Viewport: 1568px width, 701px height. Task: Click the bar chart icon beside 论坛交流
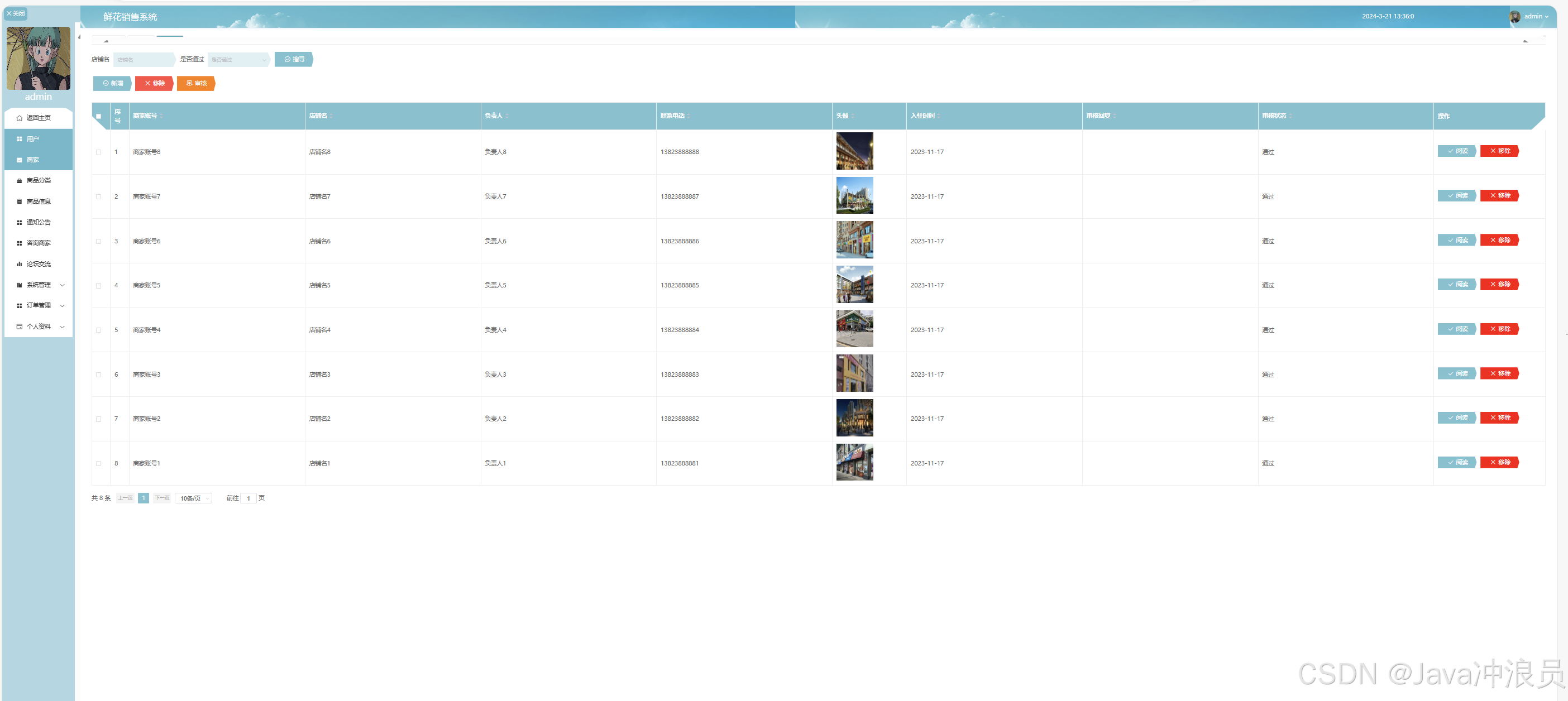click(x=20, y=264)
